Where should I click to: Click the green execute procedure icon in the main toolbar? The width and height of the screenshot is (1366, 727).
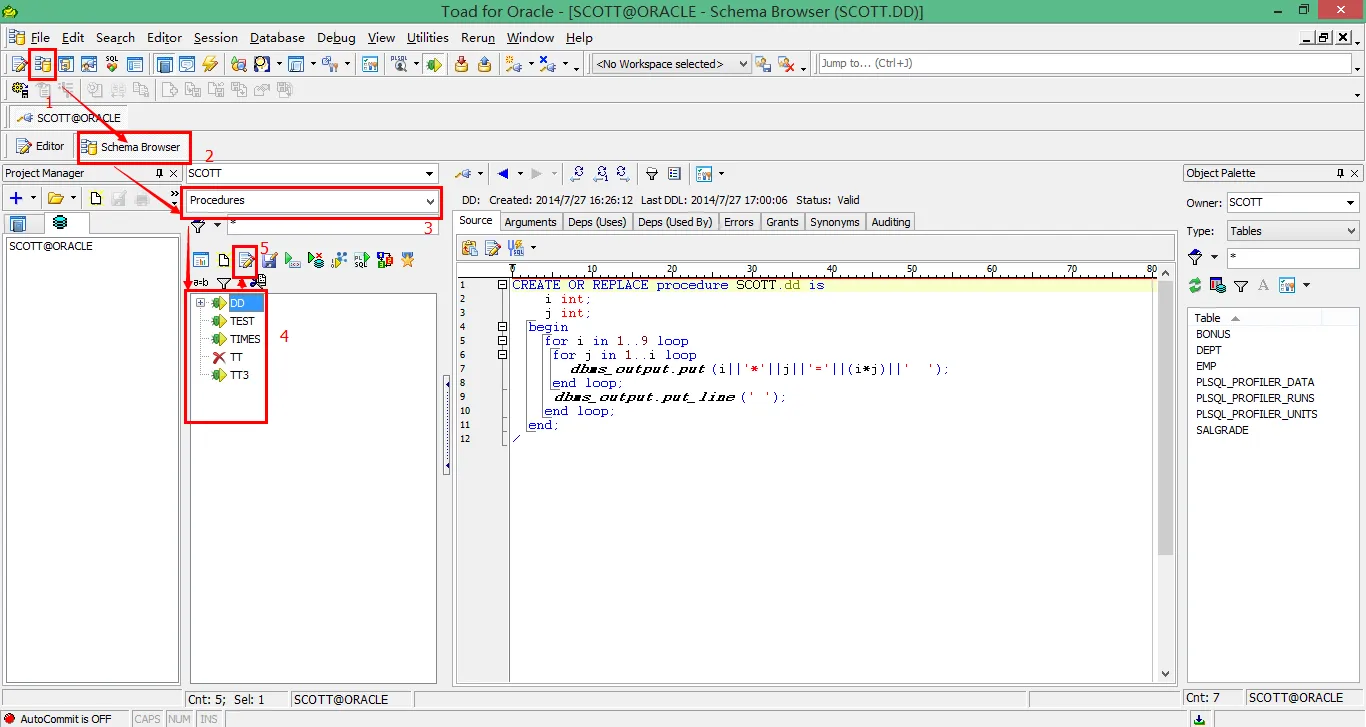[433, 64]
